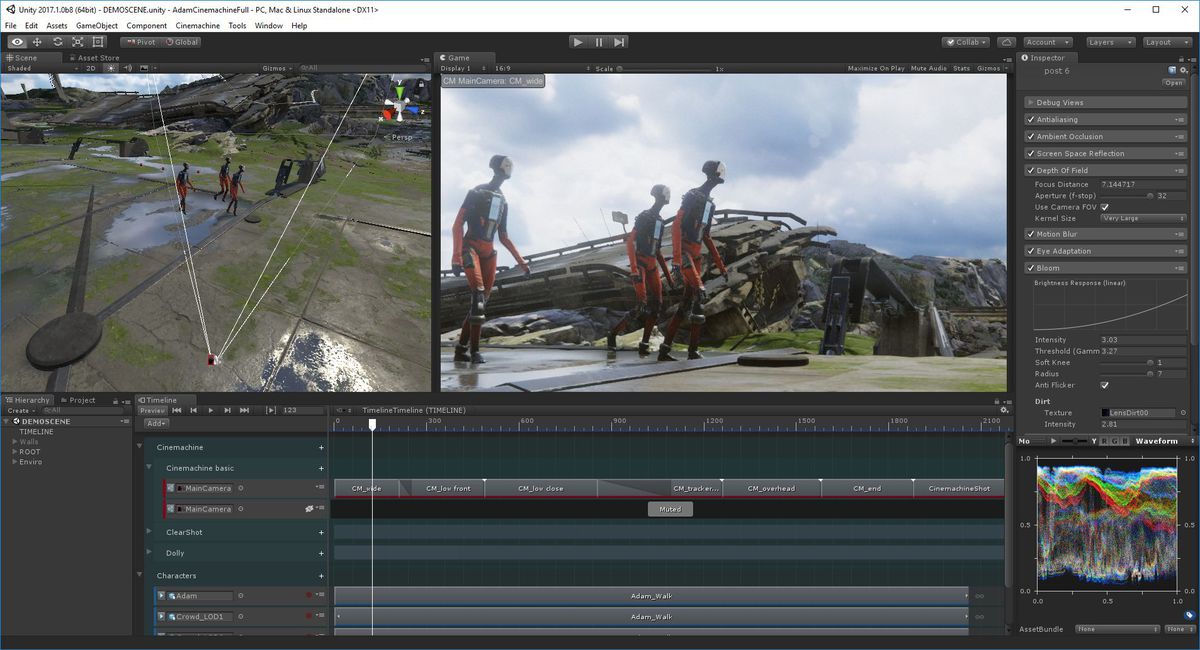Pick the Dirt texture object selector circle

tap(1183, 413)
